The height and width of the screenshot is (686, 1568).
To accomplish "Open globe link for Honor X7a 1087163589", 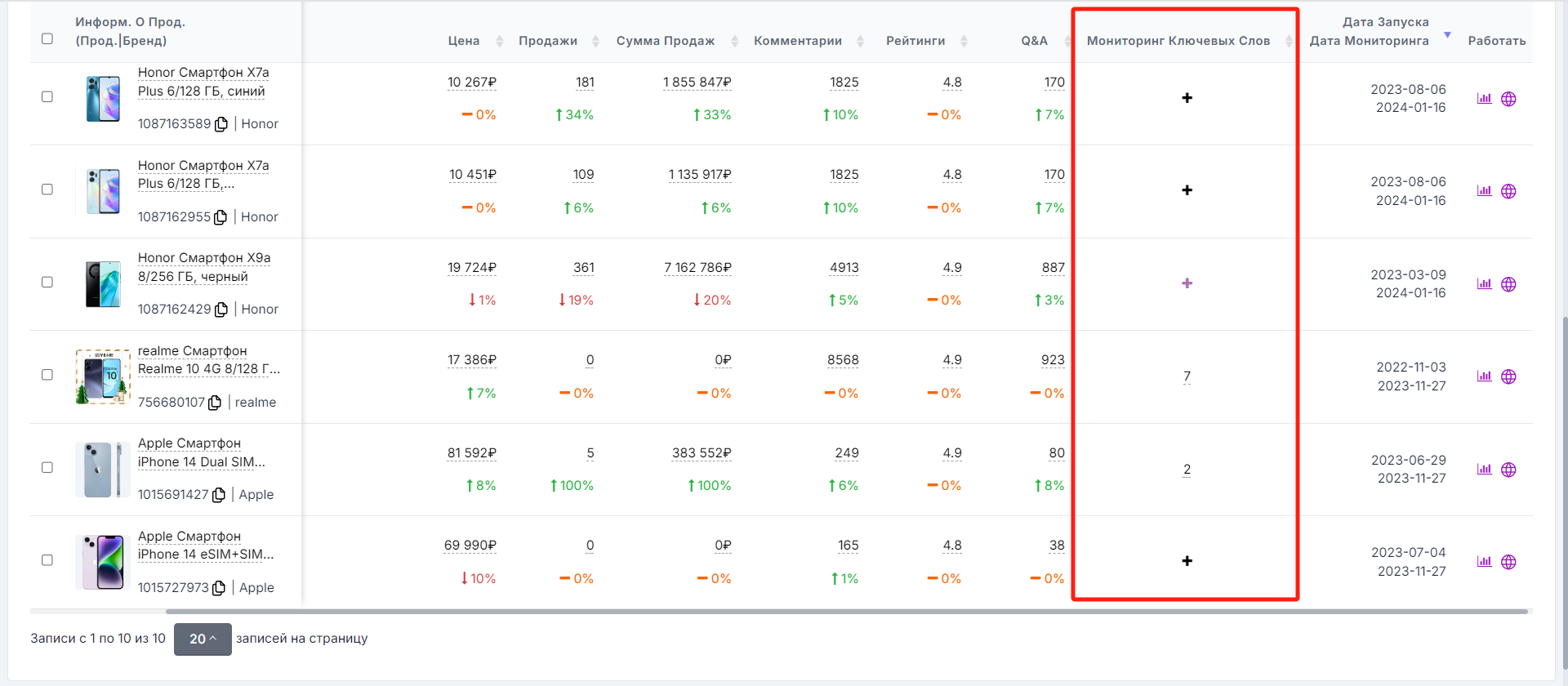I will click(1508, 99).
